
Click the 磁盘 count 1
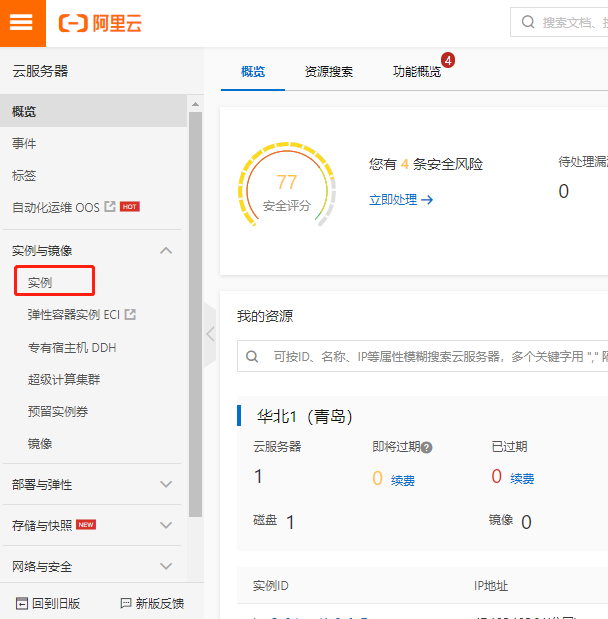290,522
